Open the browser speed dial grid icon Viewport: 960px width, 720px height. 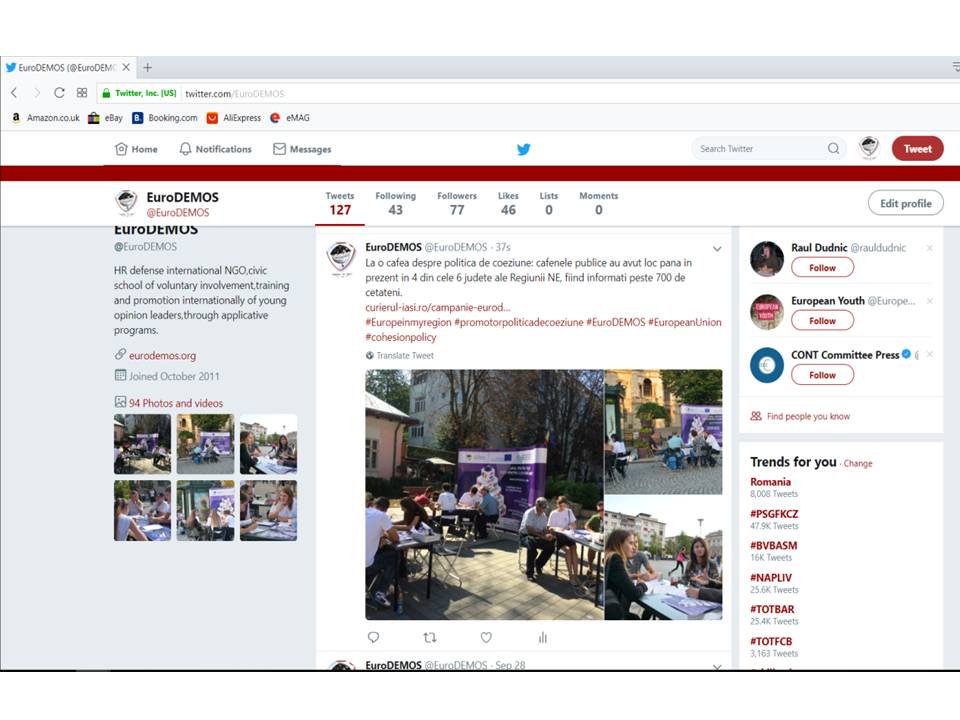(x=82, y=93)
